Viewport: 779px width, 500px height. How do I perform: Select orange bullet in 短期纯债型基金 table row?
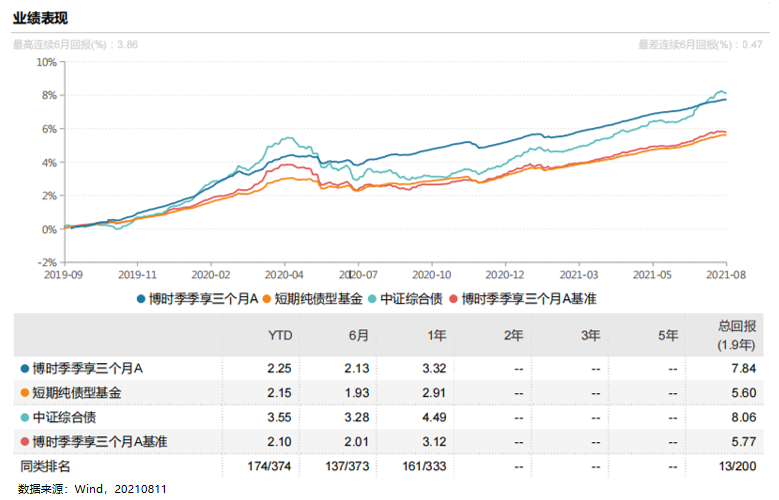[x=24, y=392]
